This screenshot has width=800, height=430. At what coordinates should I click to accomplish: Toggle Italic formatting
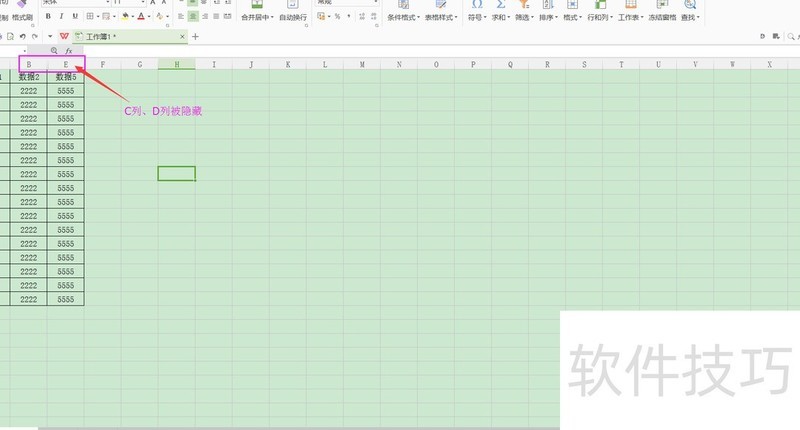(61, 16)
